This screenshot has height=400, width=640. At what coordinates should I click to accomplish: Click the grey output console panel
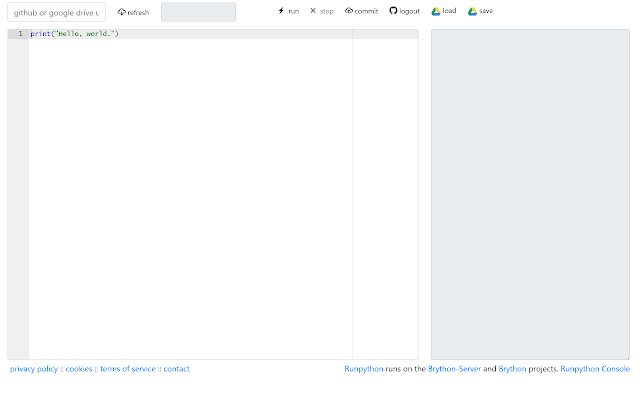[530, 194]
